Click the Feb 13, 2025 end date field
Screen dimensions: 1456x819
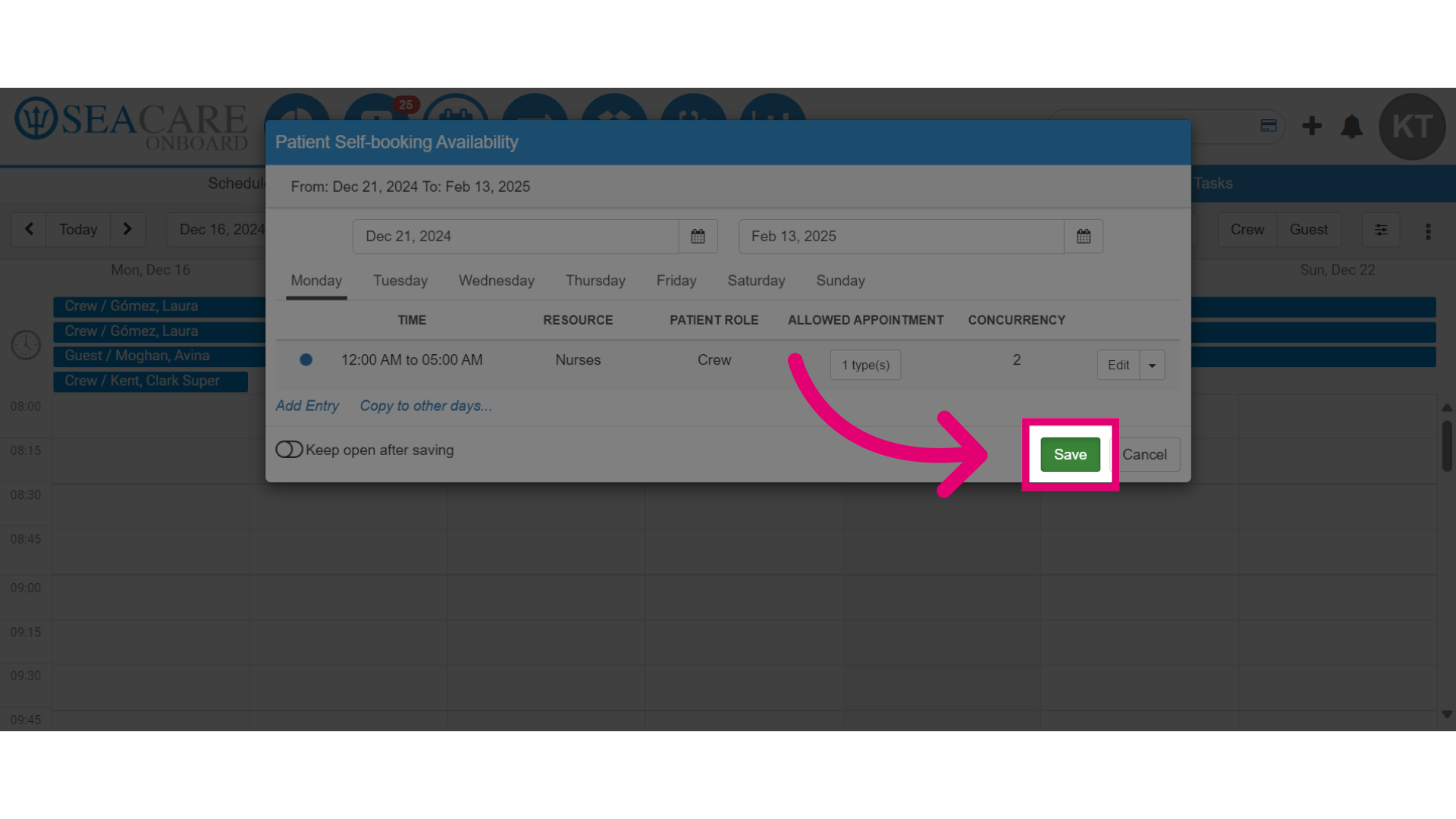click(901, 237)
